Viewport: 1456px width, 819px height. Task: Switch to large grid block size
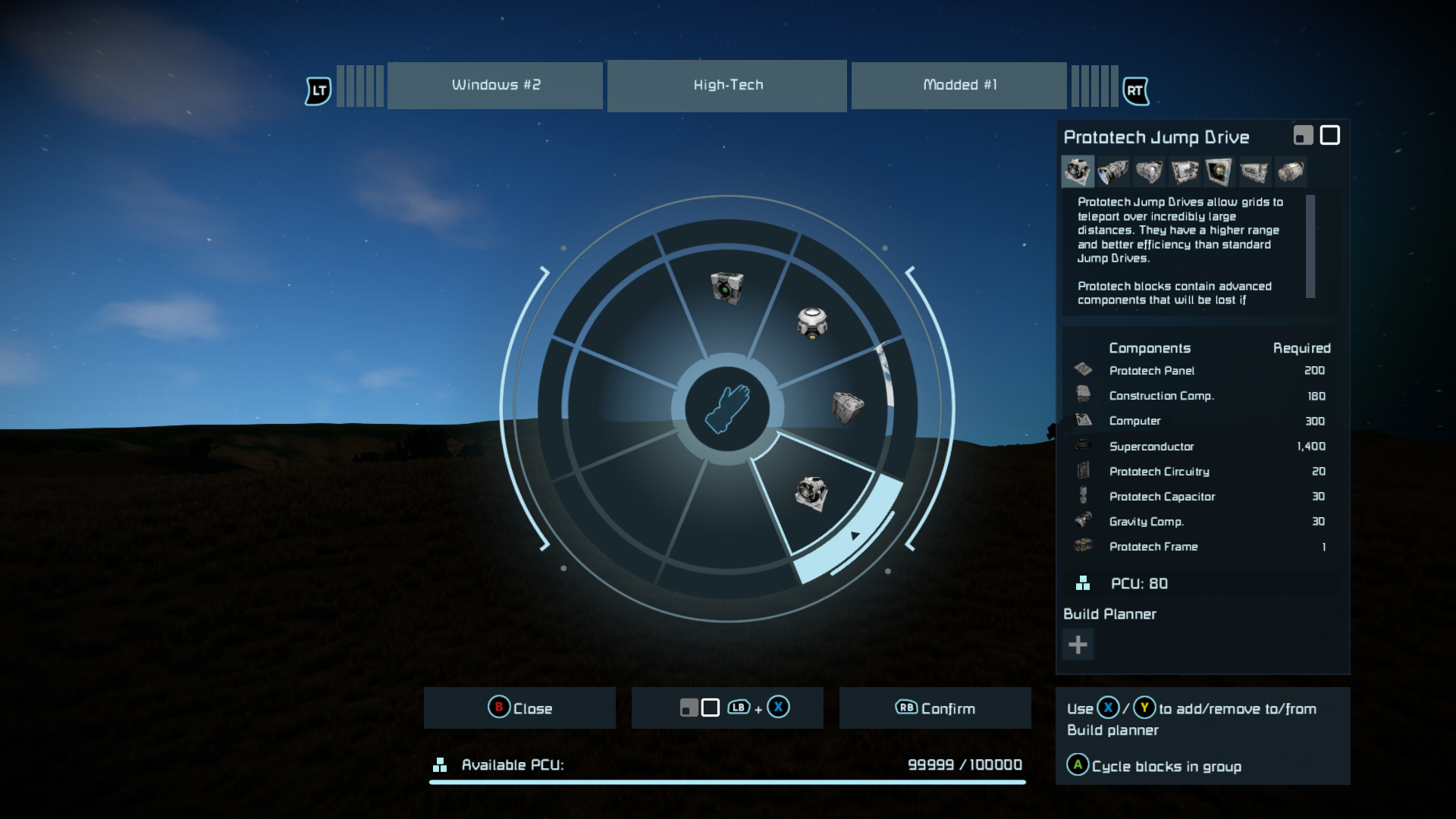point(1329,135)
